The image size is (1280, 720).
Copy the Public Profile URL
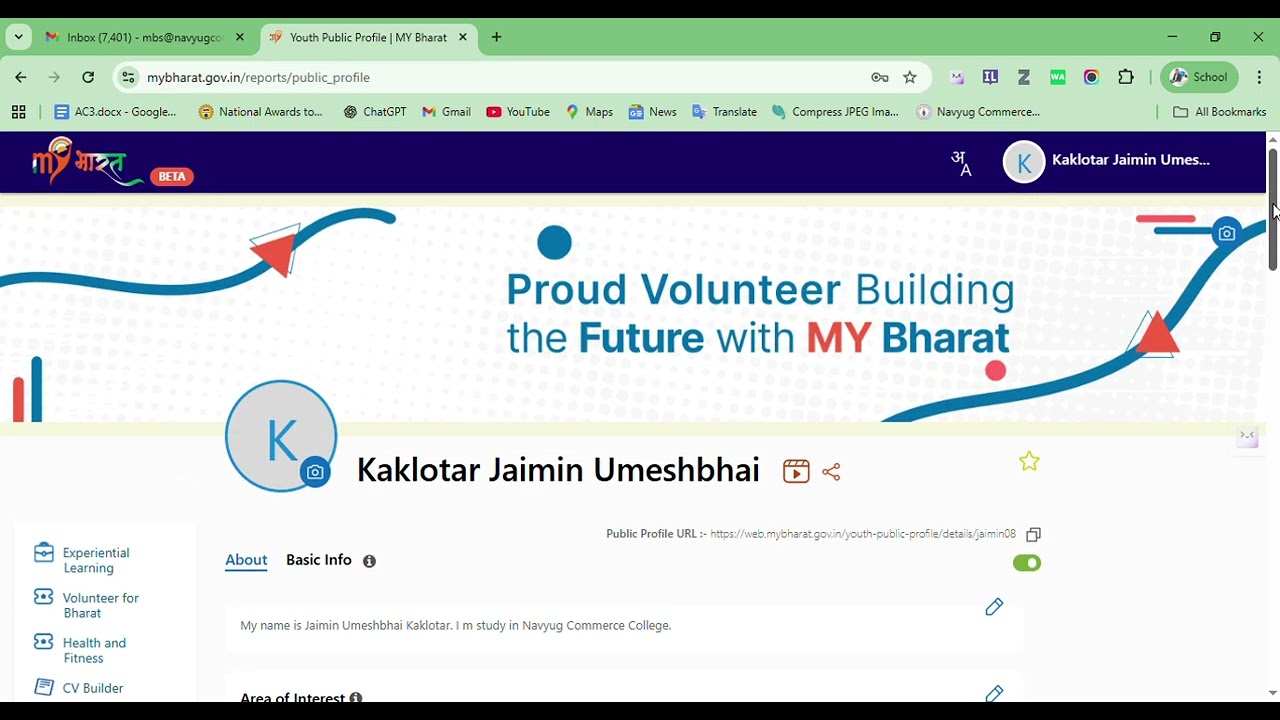[x=1034, y=535]
